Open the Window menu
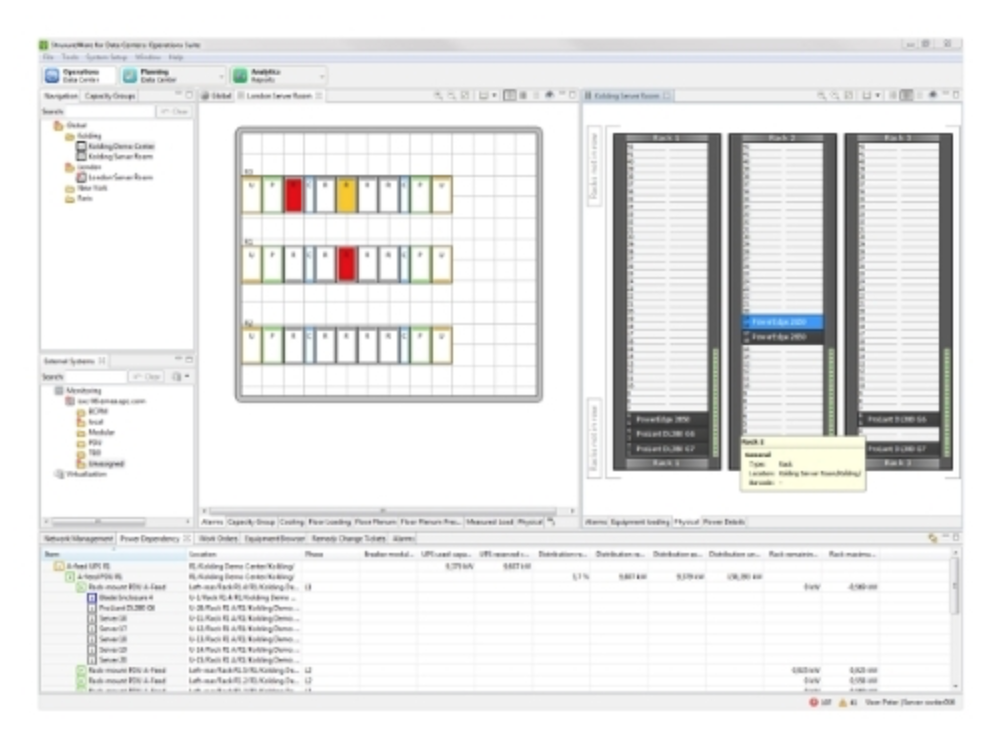Viewport: 1004px width, 738px height. (148, 57)
